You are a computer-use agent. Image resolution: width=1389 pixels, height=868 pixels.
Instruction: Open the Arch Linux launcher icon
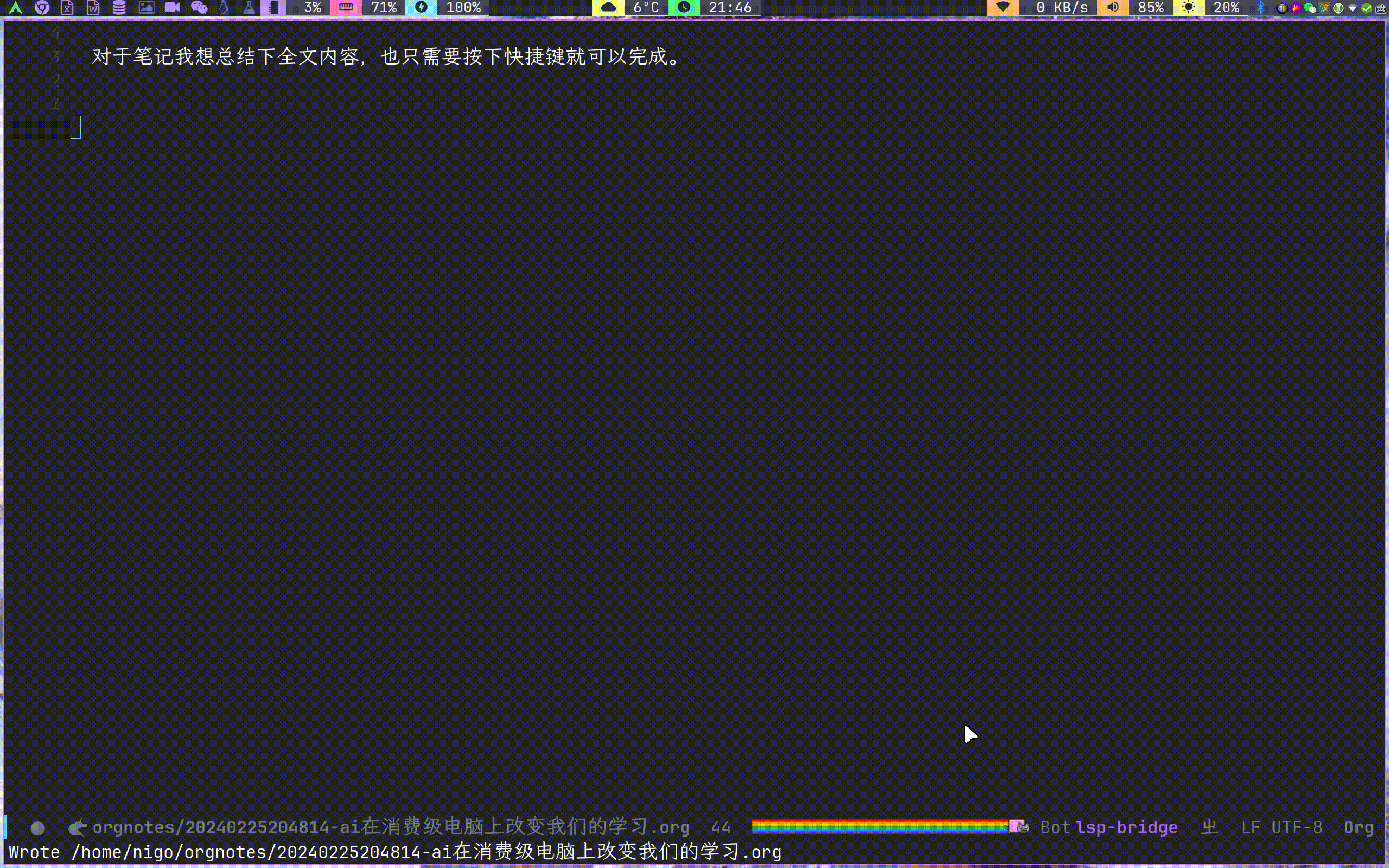16,8
